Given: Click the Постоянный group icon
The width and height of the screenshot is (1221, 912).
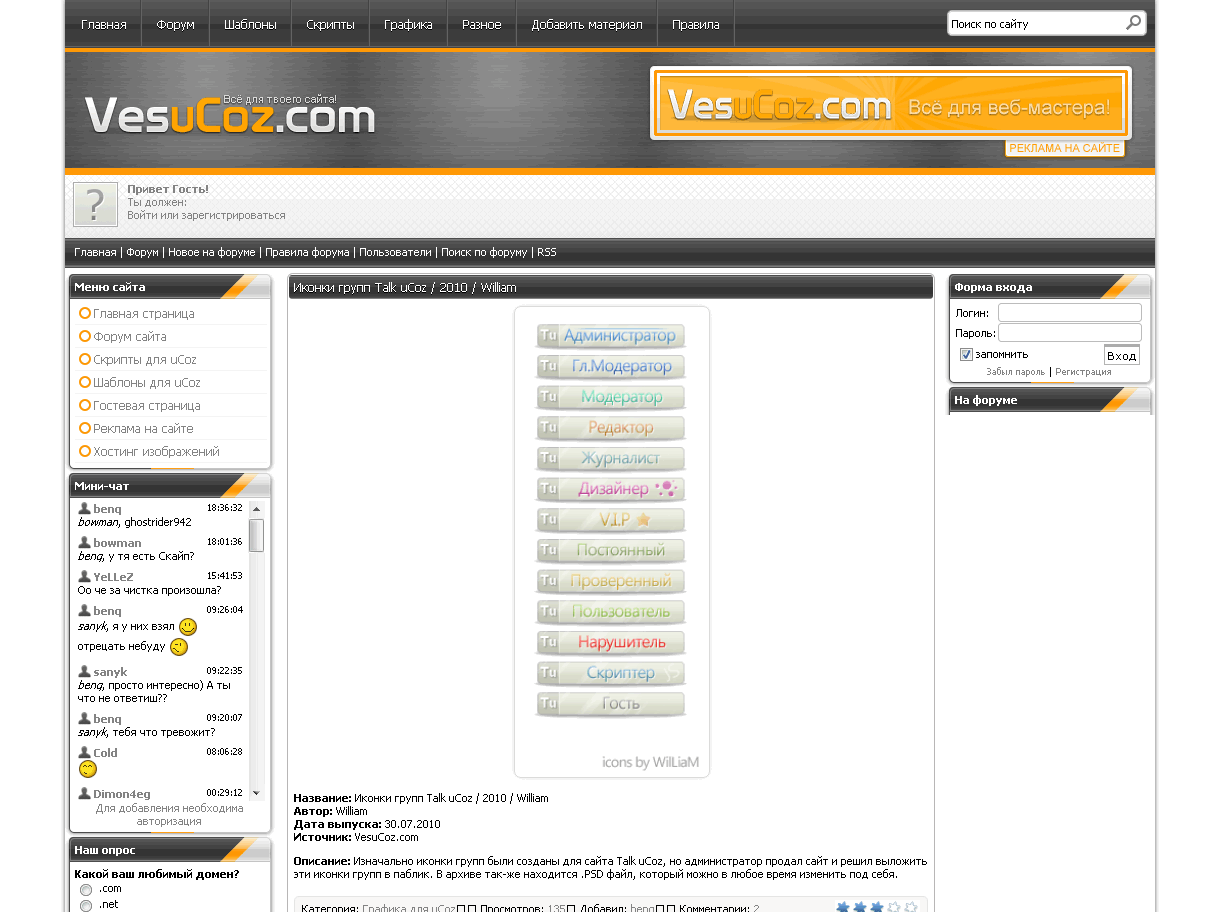Looking at the screenshot, I should pyautogui.click(x=611, y=551).
